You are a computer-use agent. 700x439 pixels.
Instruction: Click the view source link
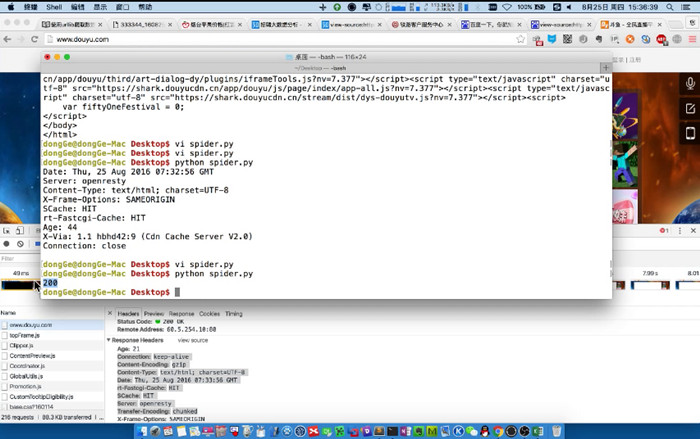click(x=193, y=340)
